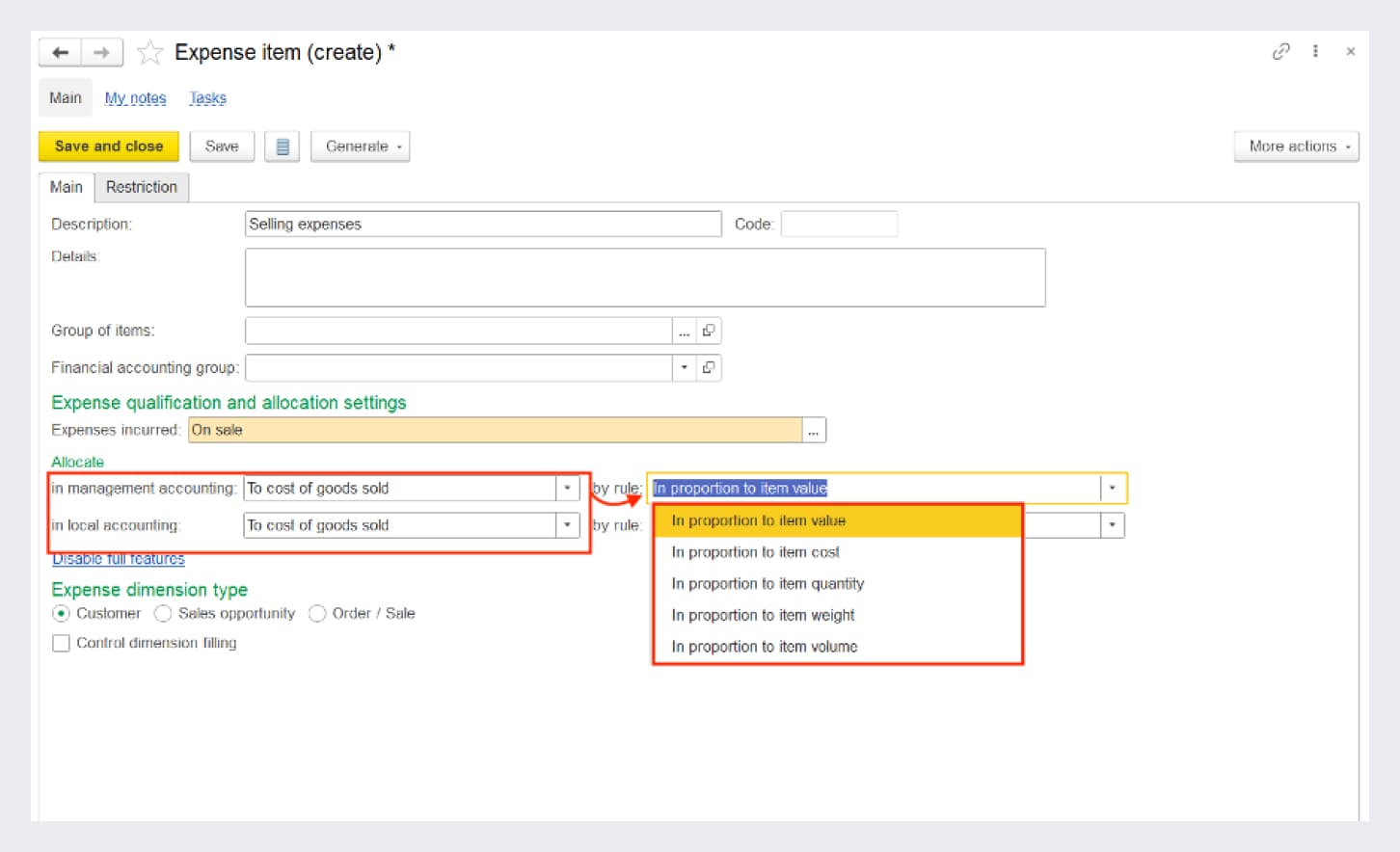Screen dimensions: 1400x852
Task: Open the Financial accounting group dropdown arrow
Action: pos(684,367)
